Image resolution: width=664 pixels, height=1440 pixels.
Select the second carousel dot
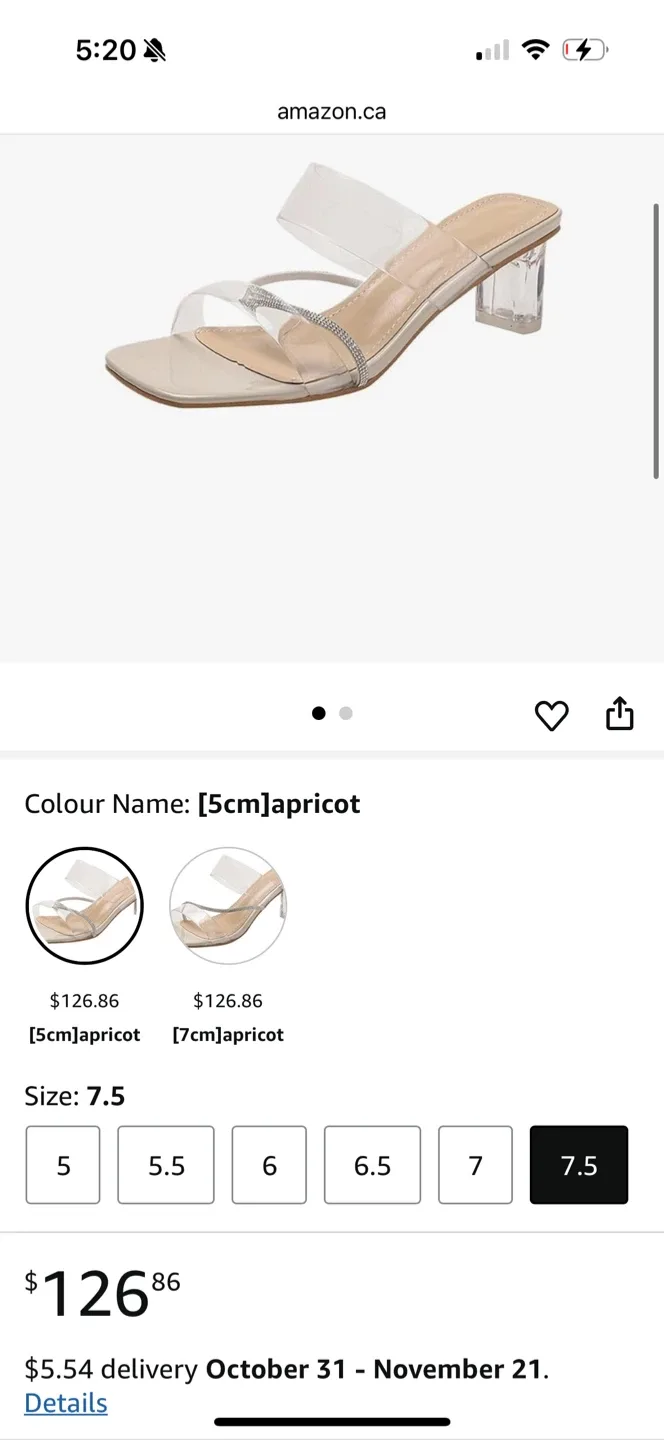[x=346, y=713]
